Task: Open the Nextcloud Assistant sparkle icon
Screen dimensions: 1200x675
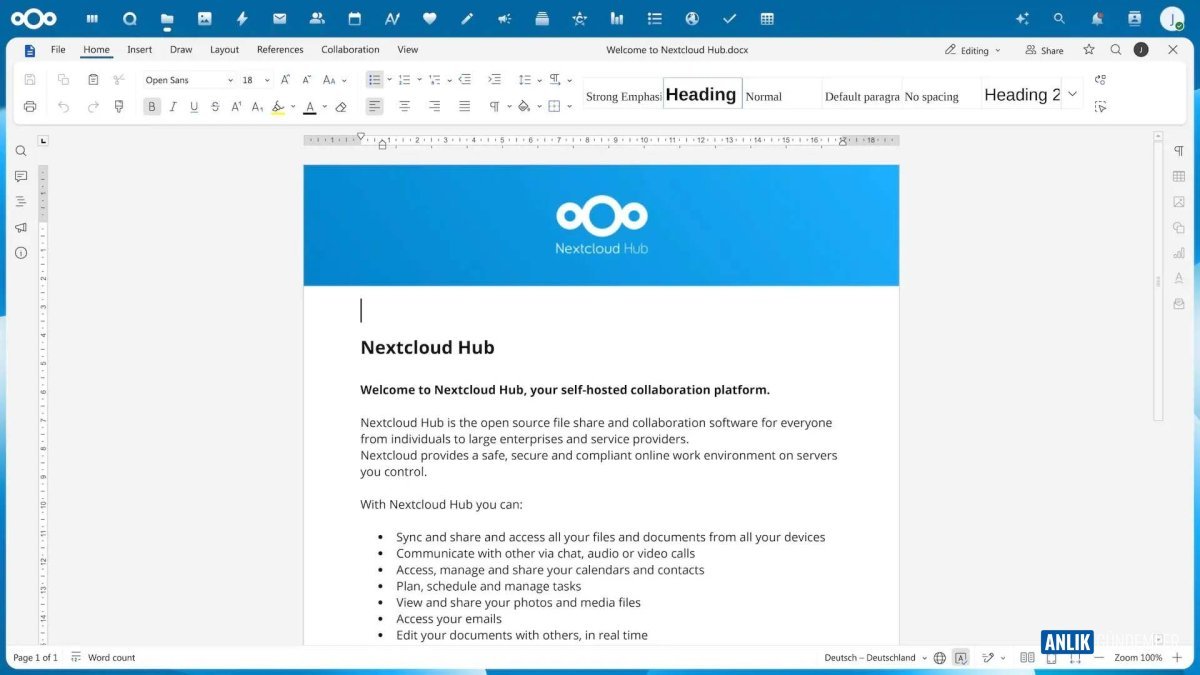Action: (x=1022, y=18)
